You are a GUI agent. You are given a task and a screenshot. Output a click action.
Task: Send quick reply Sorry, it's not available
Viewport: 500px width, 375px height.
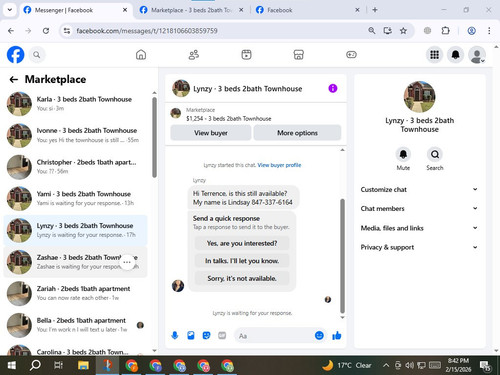[242, 278]
